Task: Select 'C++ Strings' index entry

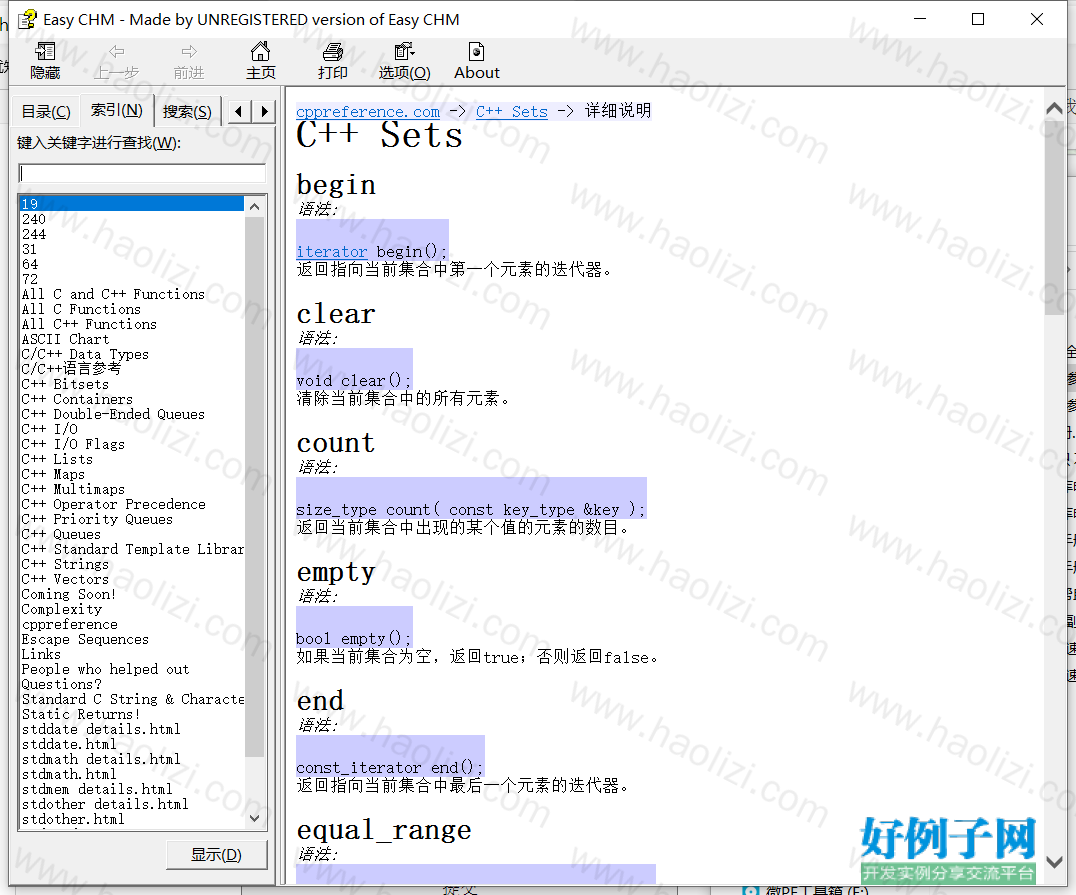Action: 65,564
